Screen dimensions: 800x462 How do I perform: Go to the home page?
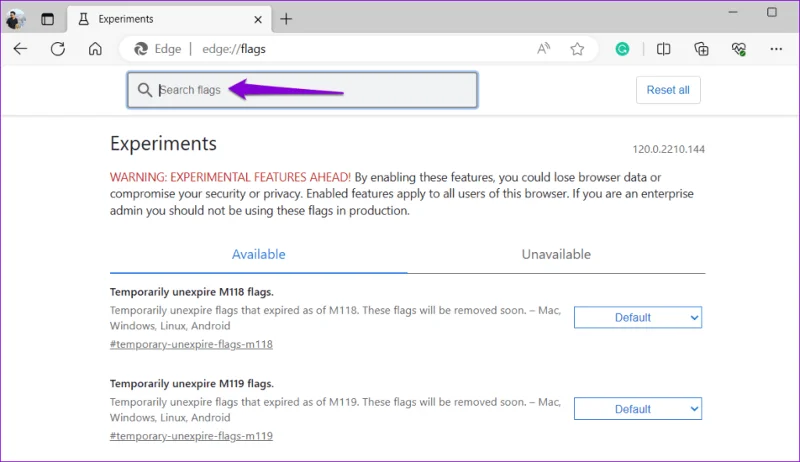click(x=95, y=49)
